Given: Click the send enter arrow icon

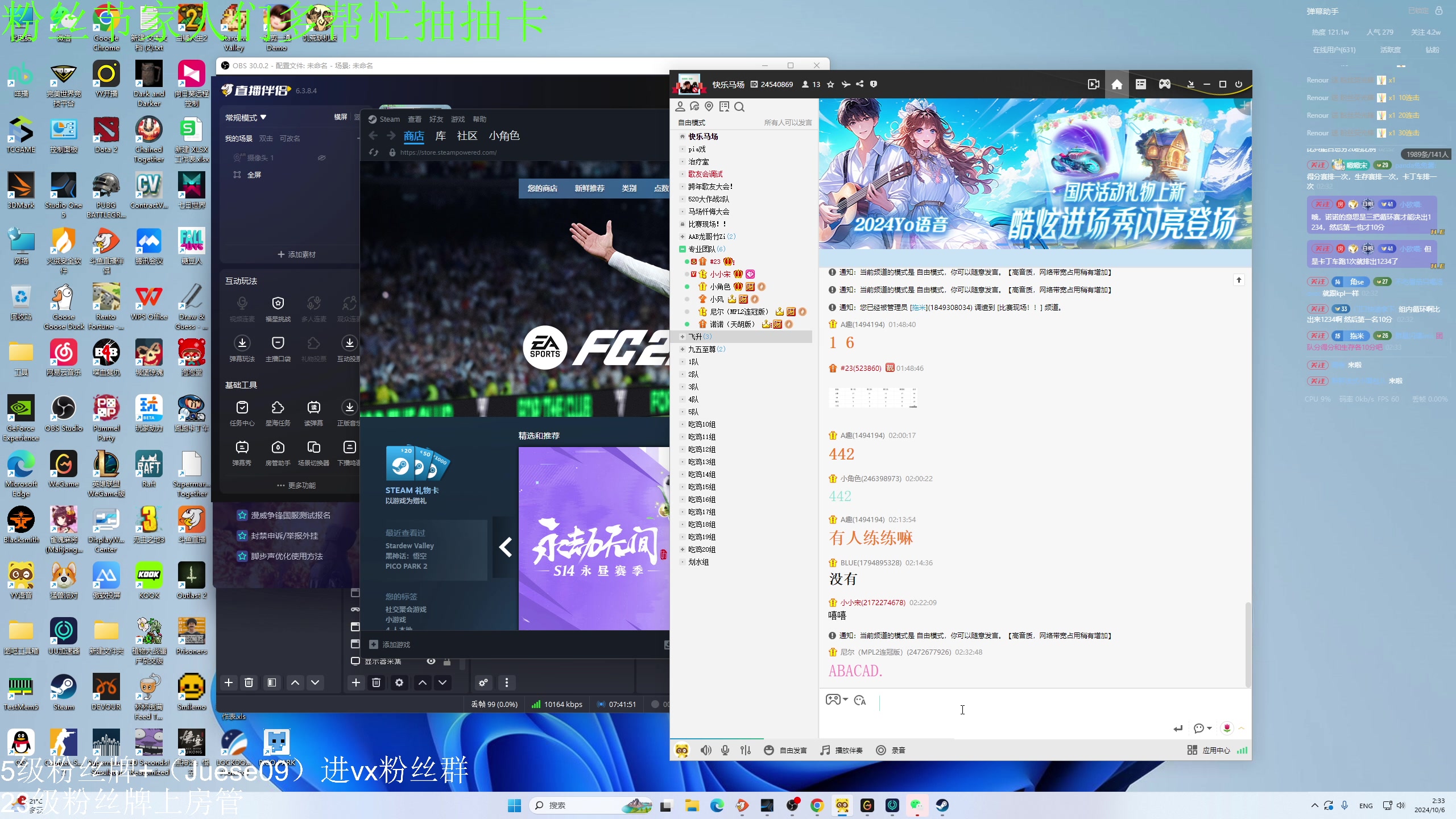Looking at the screenshot, I should [1178, 728].
